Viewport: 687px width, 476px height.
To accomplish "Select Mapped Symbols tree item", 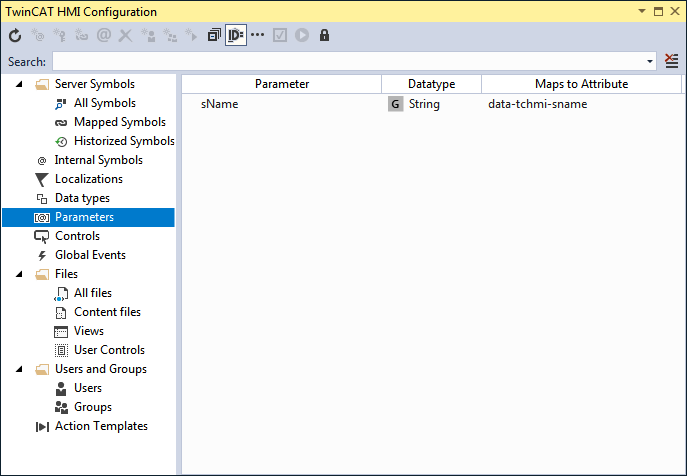I will tap(120, 122).
